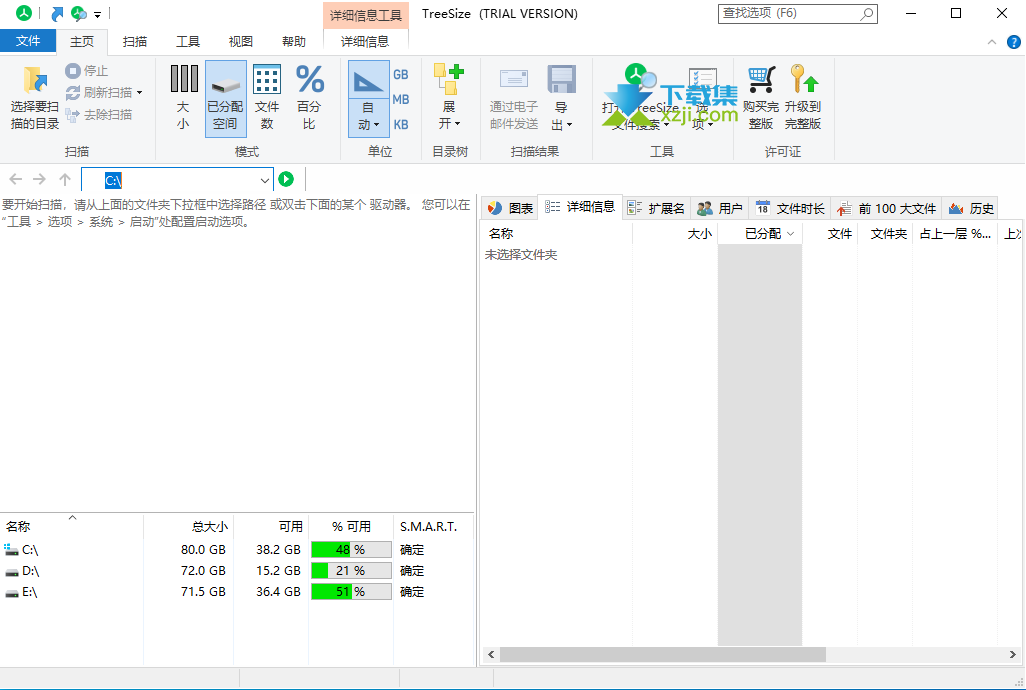Open the Top 100 files tab
Viewport: 1026px width, 690px height.
(887, 208)
